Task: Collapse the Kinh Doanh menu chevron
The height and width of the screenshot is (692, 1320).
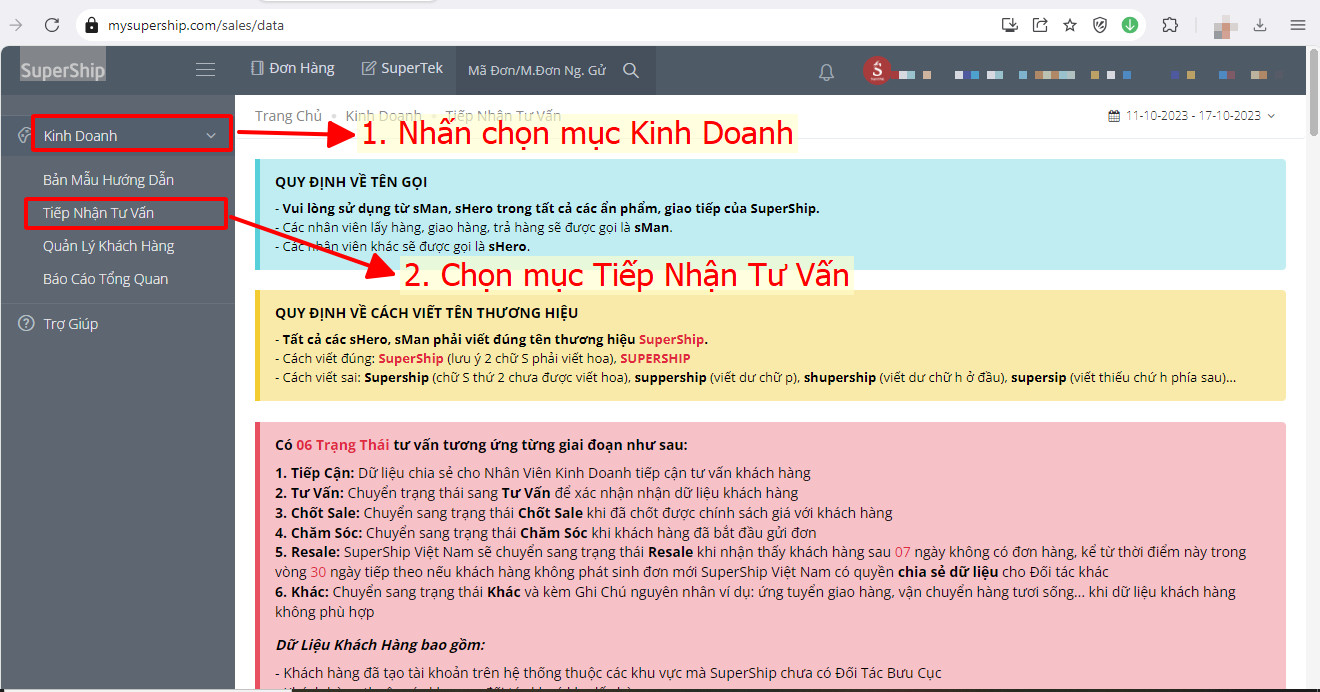Action: click(x=211, y=134)
